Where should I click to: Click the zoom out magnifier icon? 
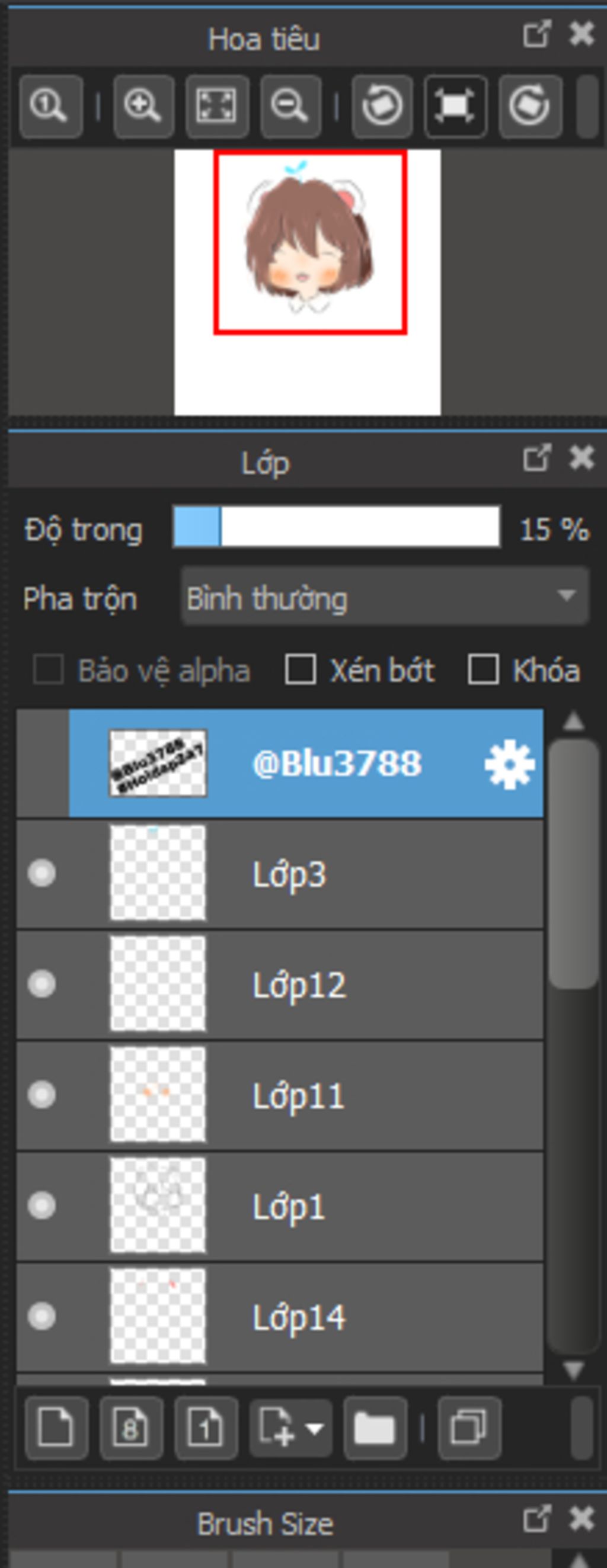290,107
